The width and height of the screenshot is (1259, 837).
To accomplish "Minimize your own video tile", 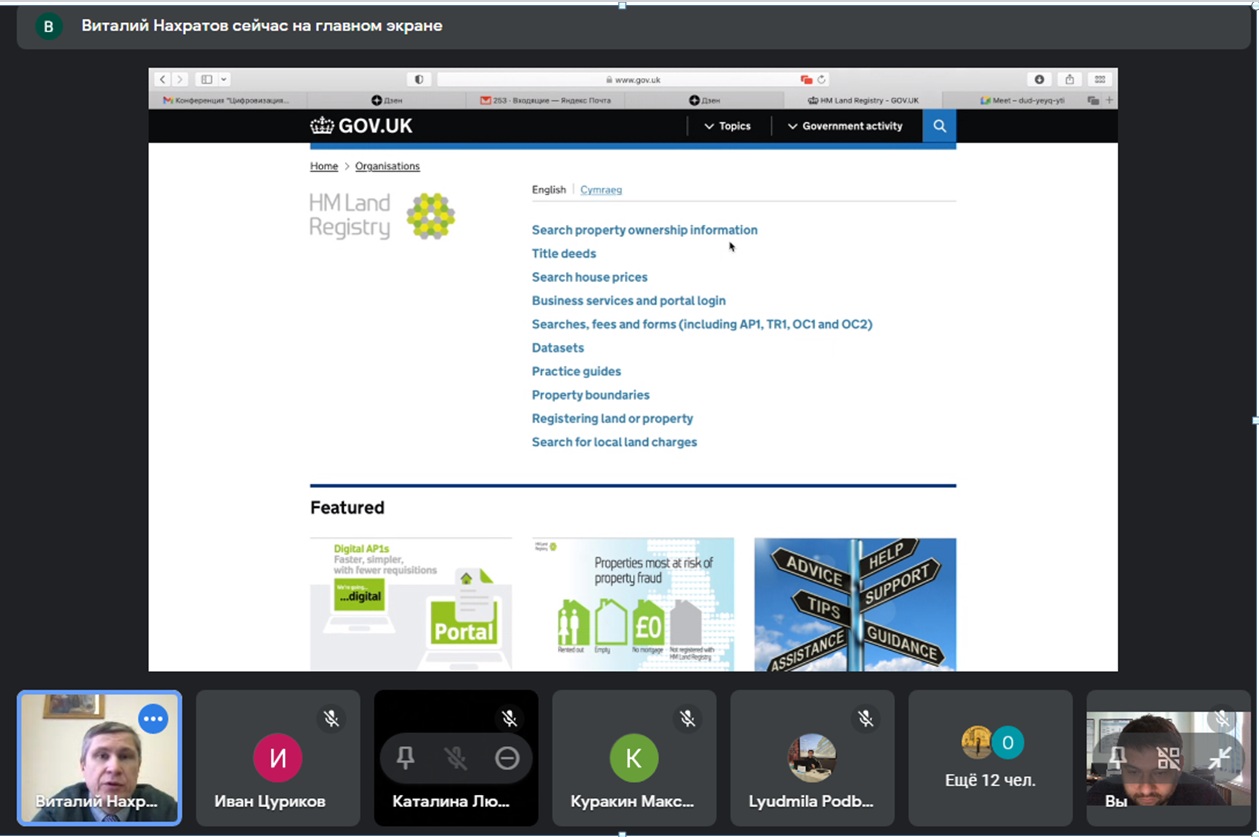I will [x=1219, y=758].
